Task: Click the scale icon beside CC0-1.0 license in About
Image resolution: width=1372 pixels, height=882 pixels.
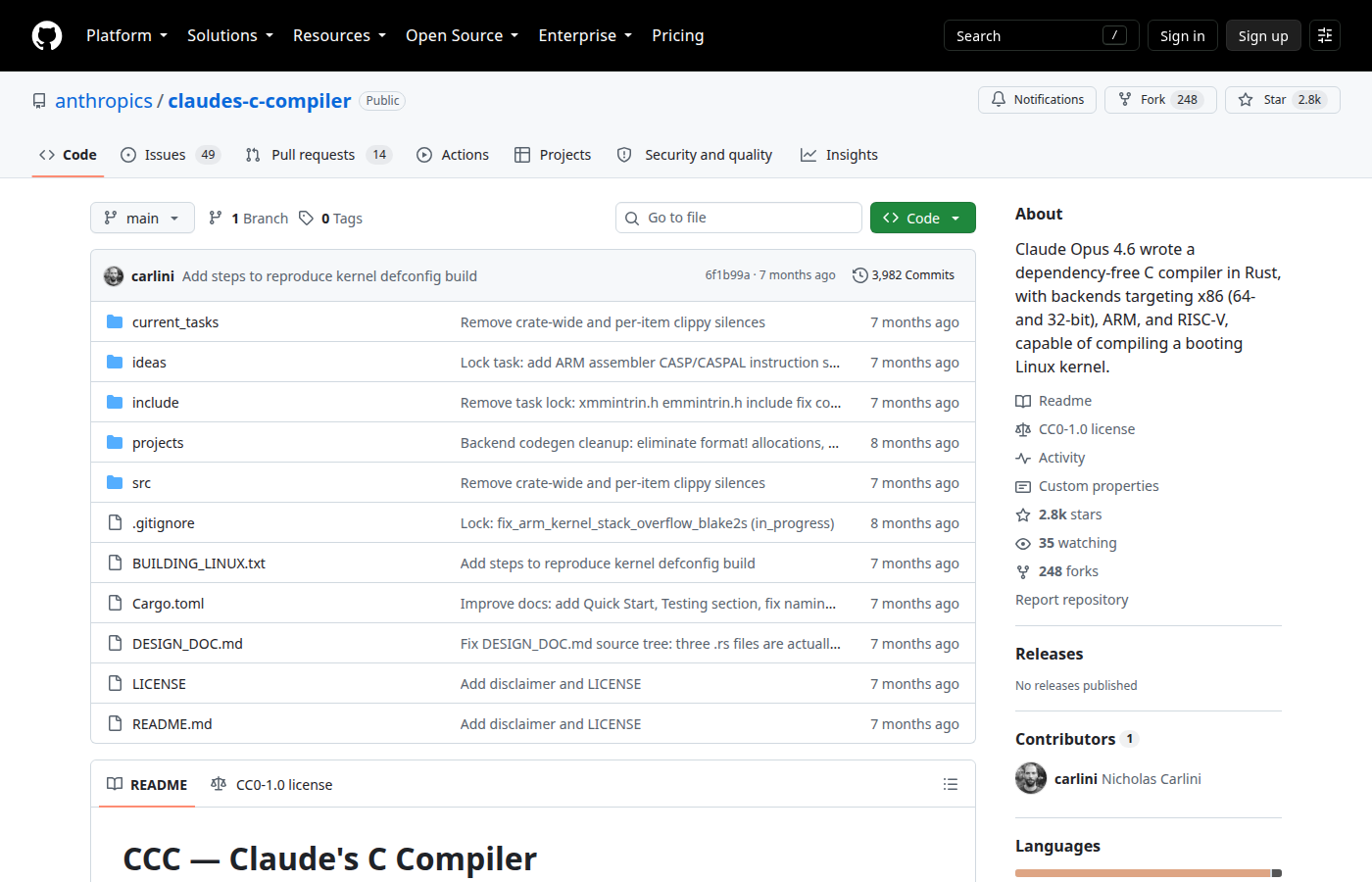Action: pyautogui.click(x=1023, y=429)
